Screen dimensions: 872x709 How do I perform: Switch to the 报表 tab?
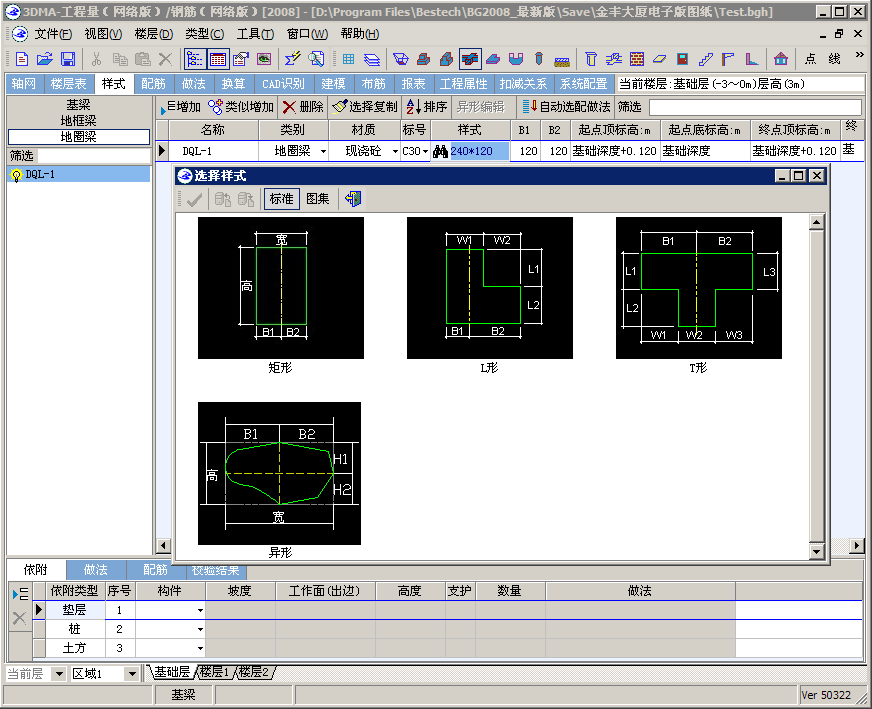[413, 84]
